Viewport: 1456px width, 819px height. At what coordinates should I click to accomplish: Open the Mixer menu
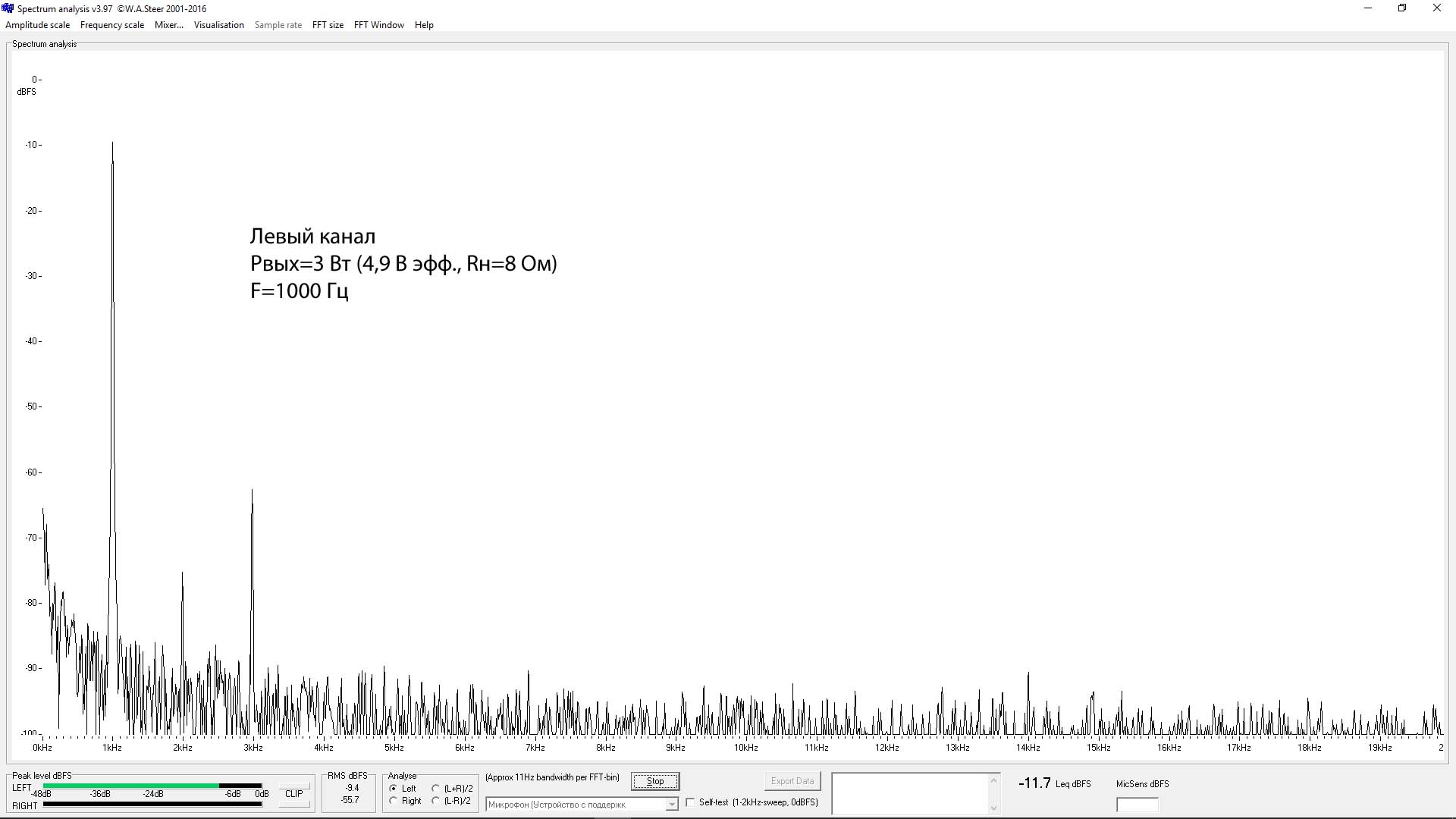(168, 25)
